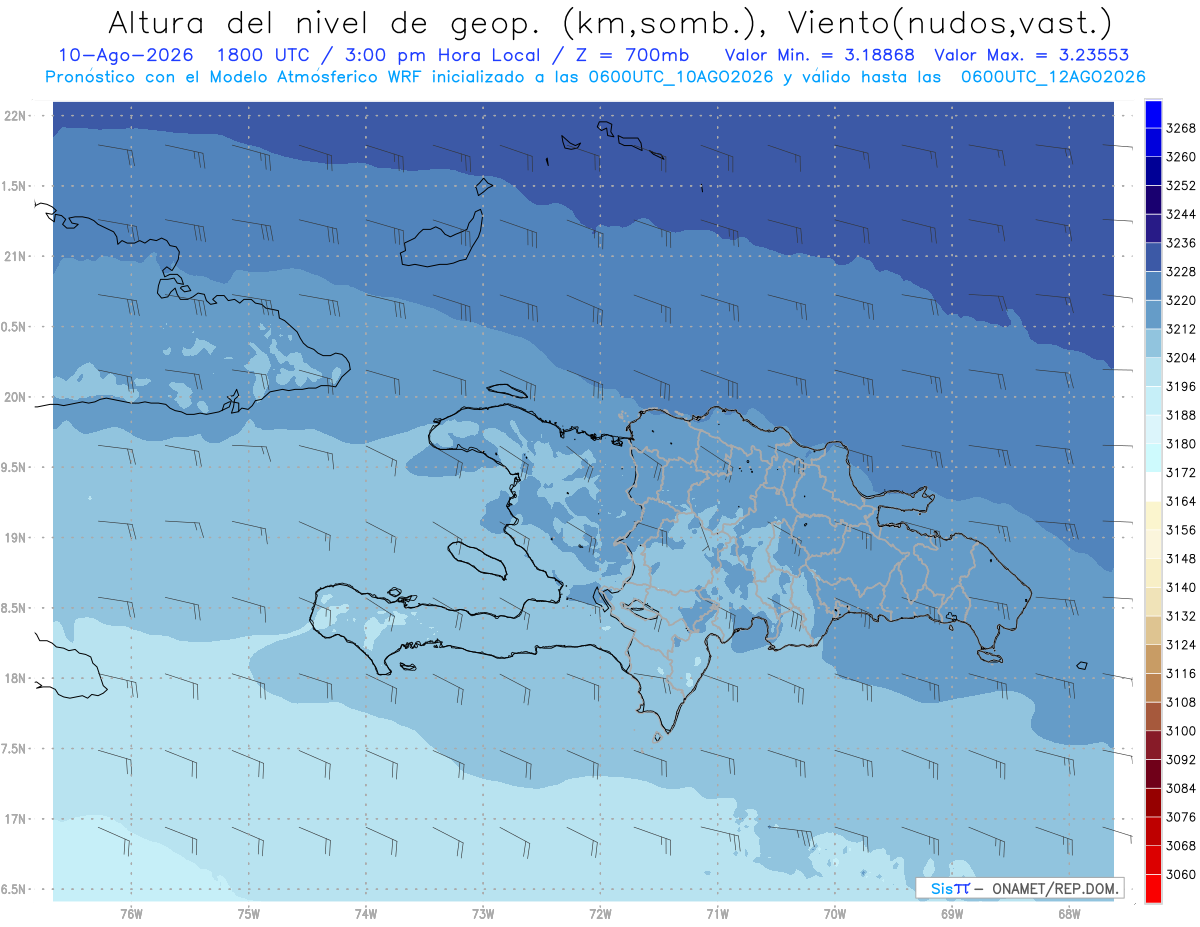Click the '17N' latitude label
The width and height of the screenshot is (1200, 927).
(16, 819)
